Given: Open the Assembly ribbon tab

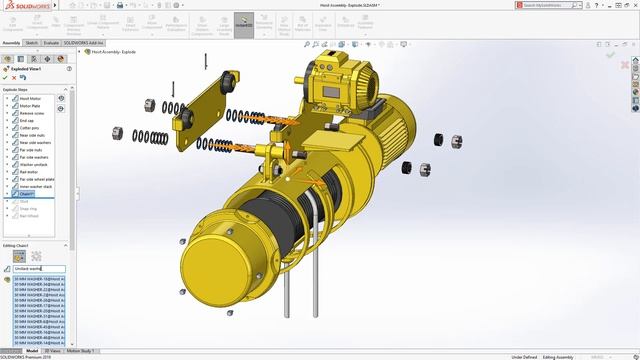Looking at the screenshot, I should (x=11, y=43).
